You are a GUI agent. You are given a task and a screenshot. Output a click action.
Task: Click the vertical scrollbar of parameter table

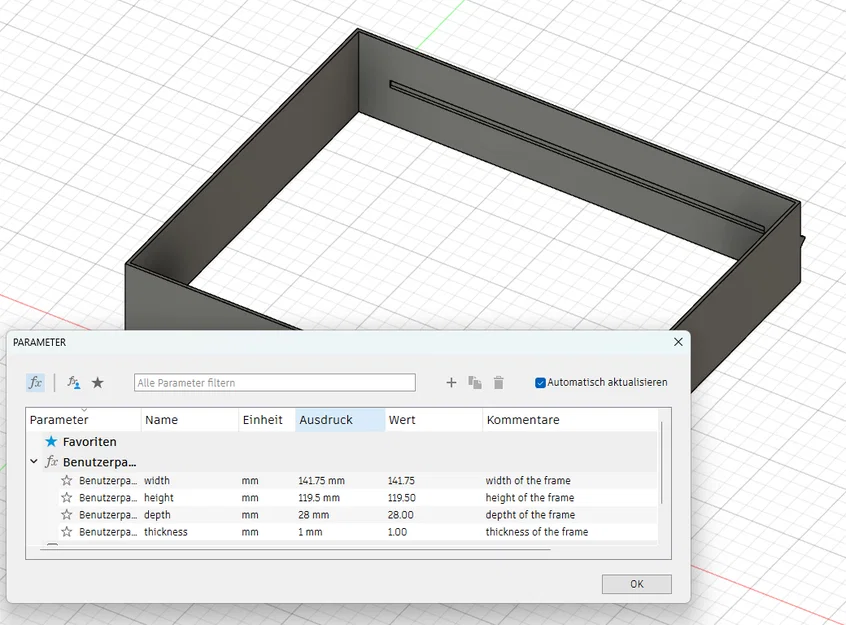662,463
